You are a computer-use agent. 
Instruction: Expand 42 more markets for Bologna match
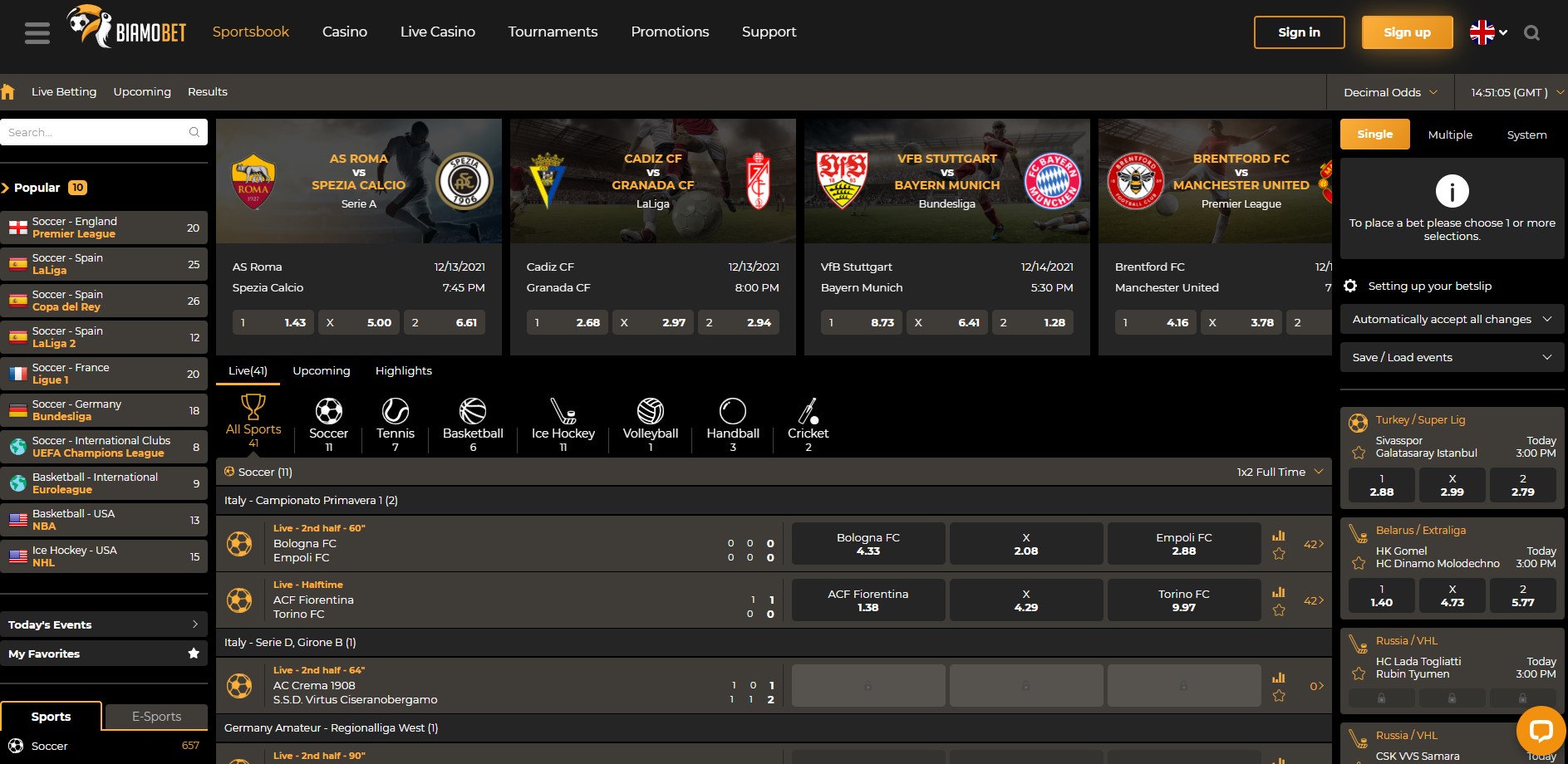tap(1314, 544)
